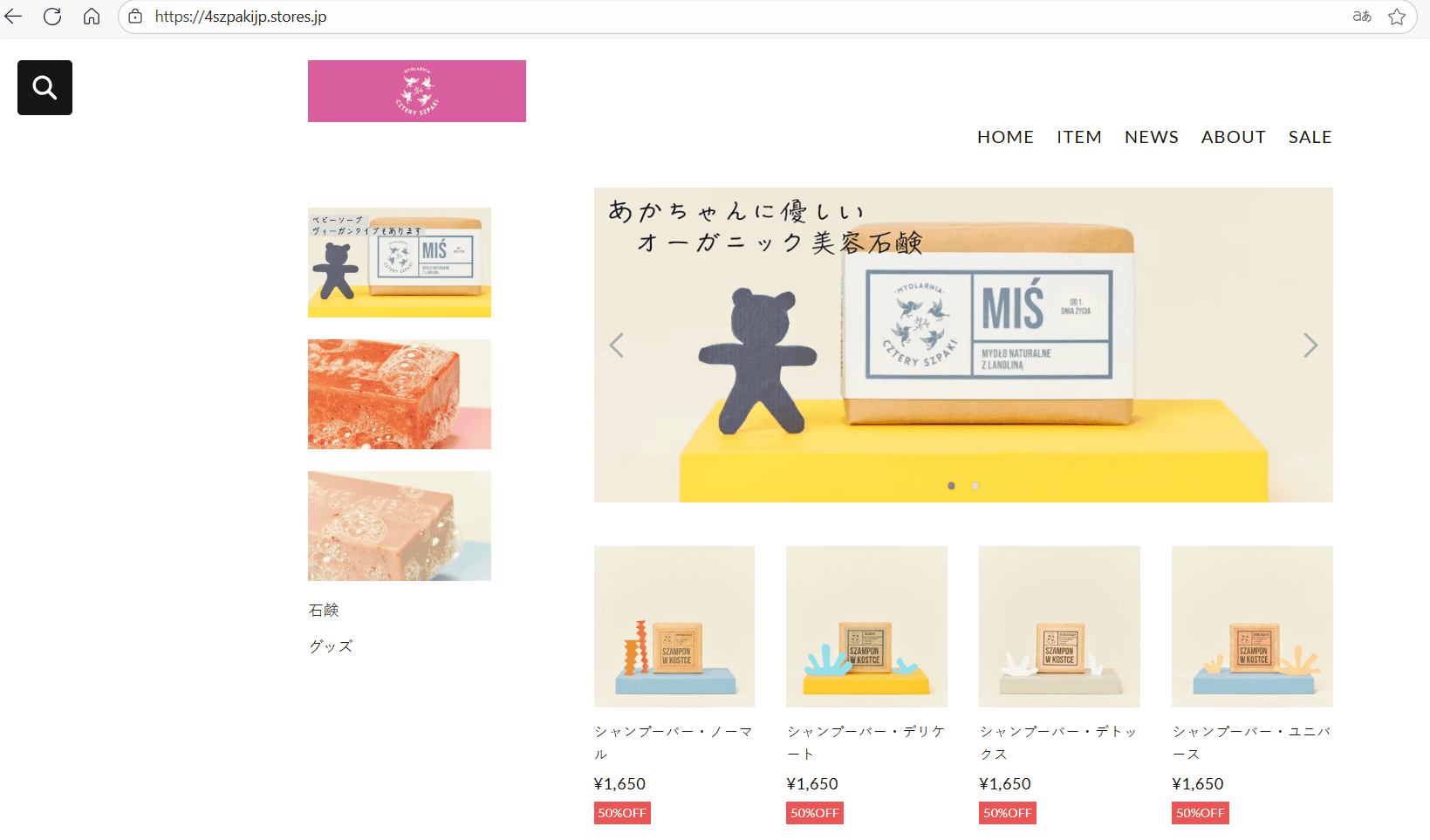Open the ITEM menu
Viewport: 1430px width, 840px height.
point(1079,137)
